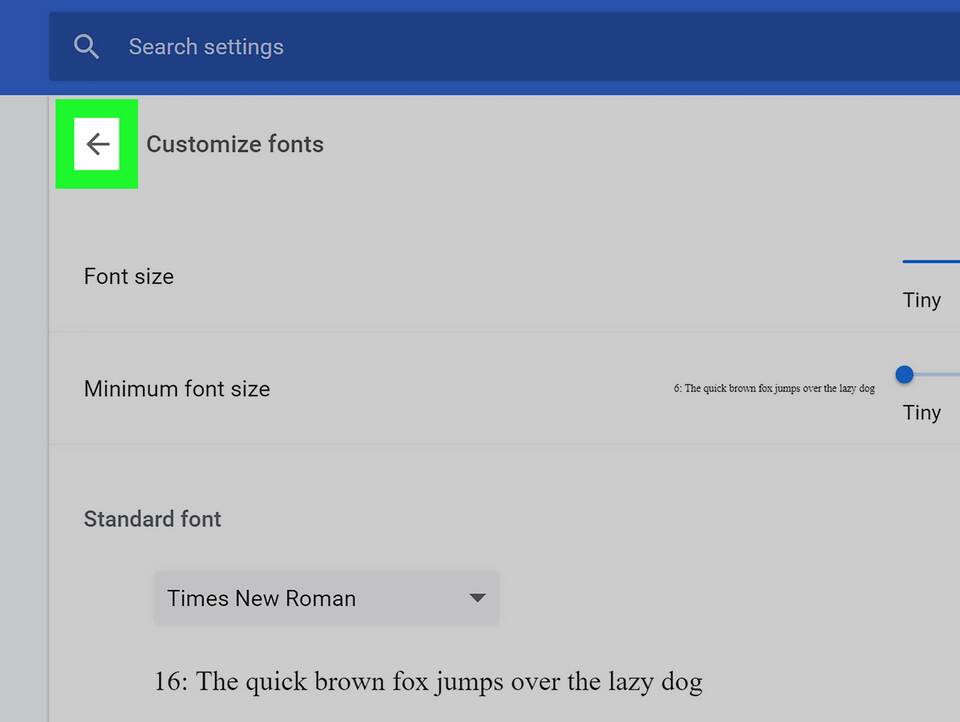Click blank space in the Font size row
Viewport: 960px width, 722px height.
pos(500,277)
